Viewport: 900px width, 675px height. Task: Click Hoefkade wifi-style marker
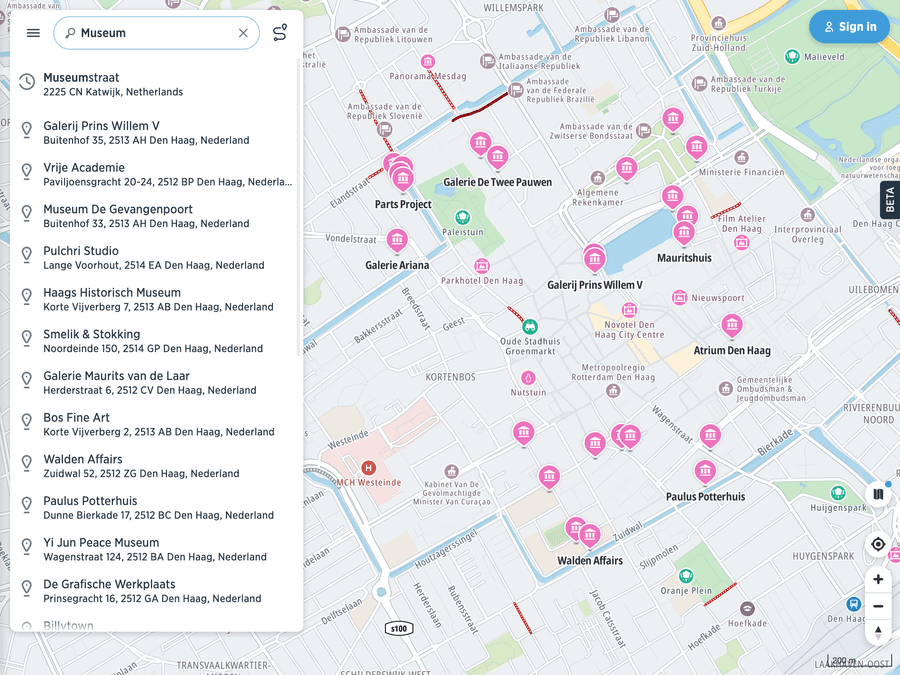pyautogui.click(x=747, y=608)
